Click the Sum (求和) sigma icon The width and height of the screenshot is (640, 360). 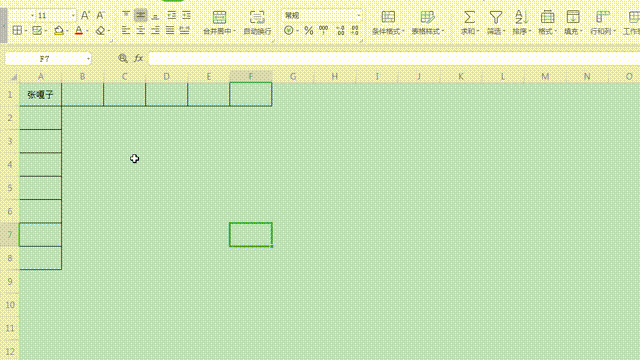point(469,17)
